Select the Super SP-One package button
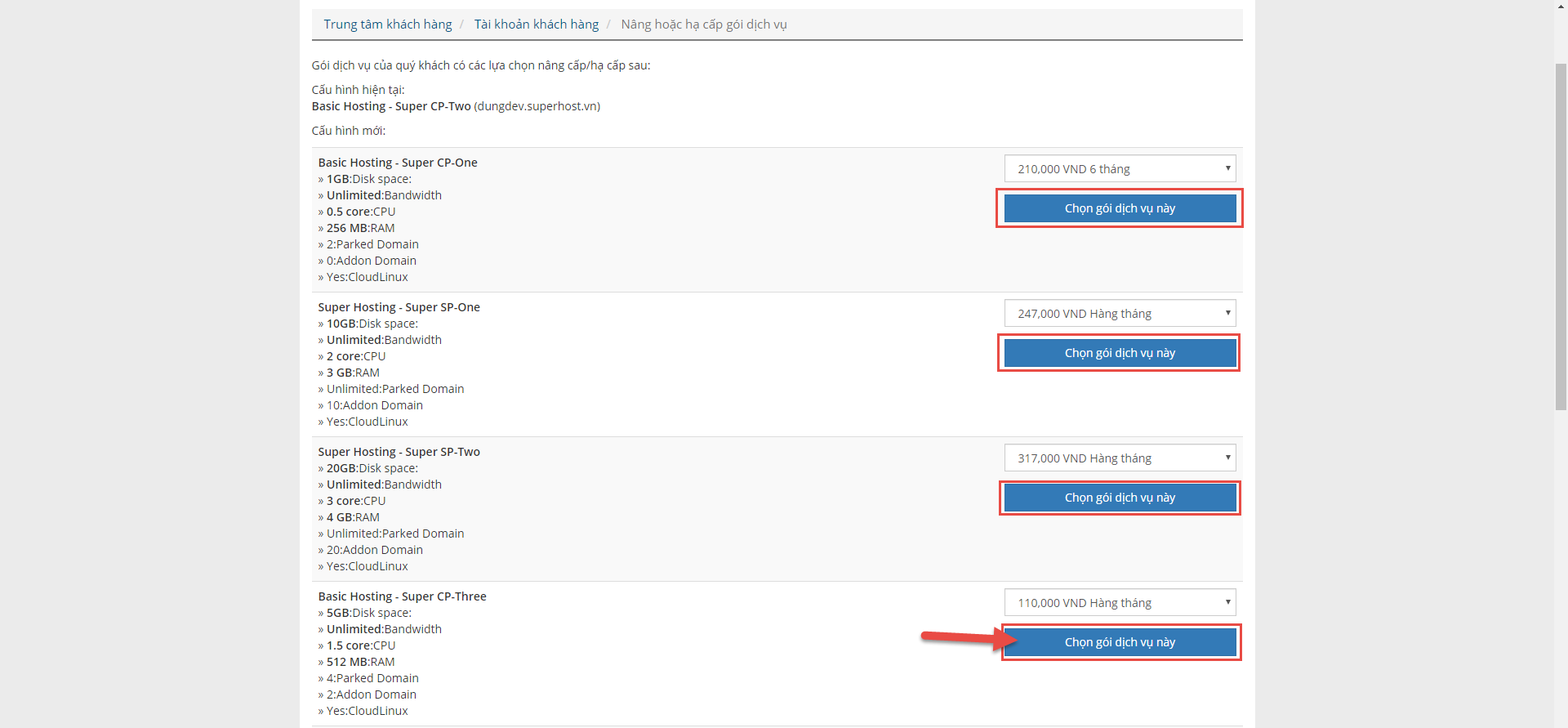The width and height of the screenshot is (1568, 728). 1119,353
